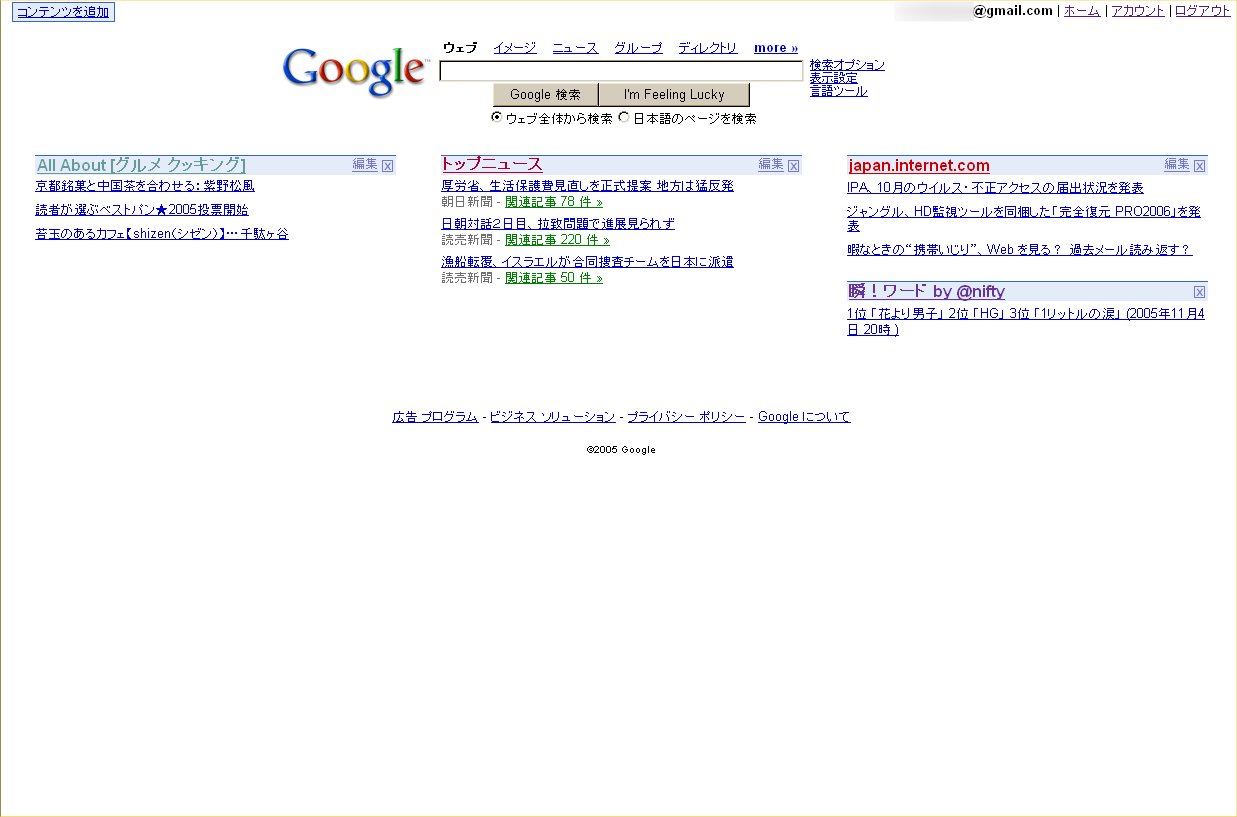Open 関連記事 50 件 related articles
This screenshot has height=817, width=1237.
[554, 278]
